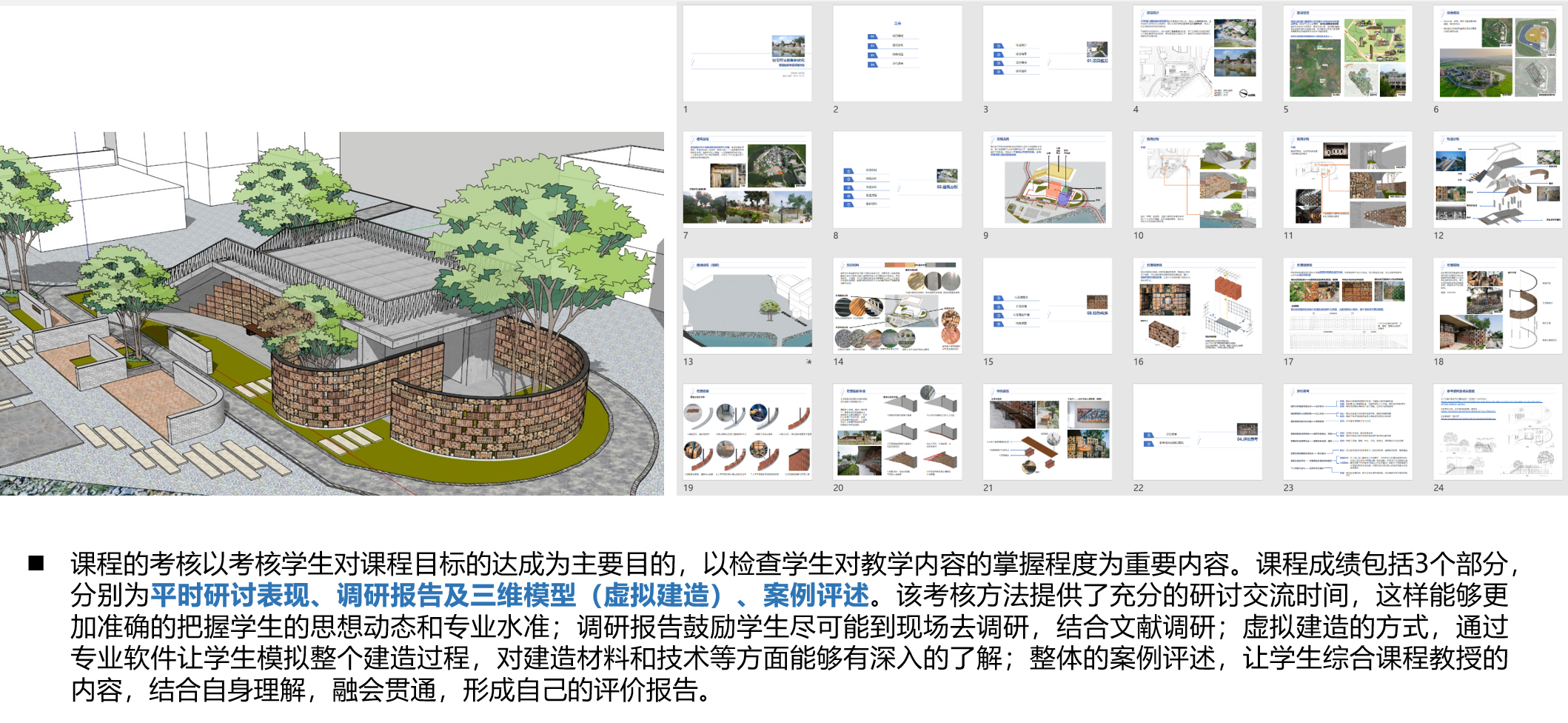Image resolution: width=1568 pixels, height=723 pixels.
Task: Open slide 2 table of contents thumbnail
Action: point(897,54)
